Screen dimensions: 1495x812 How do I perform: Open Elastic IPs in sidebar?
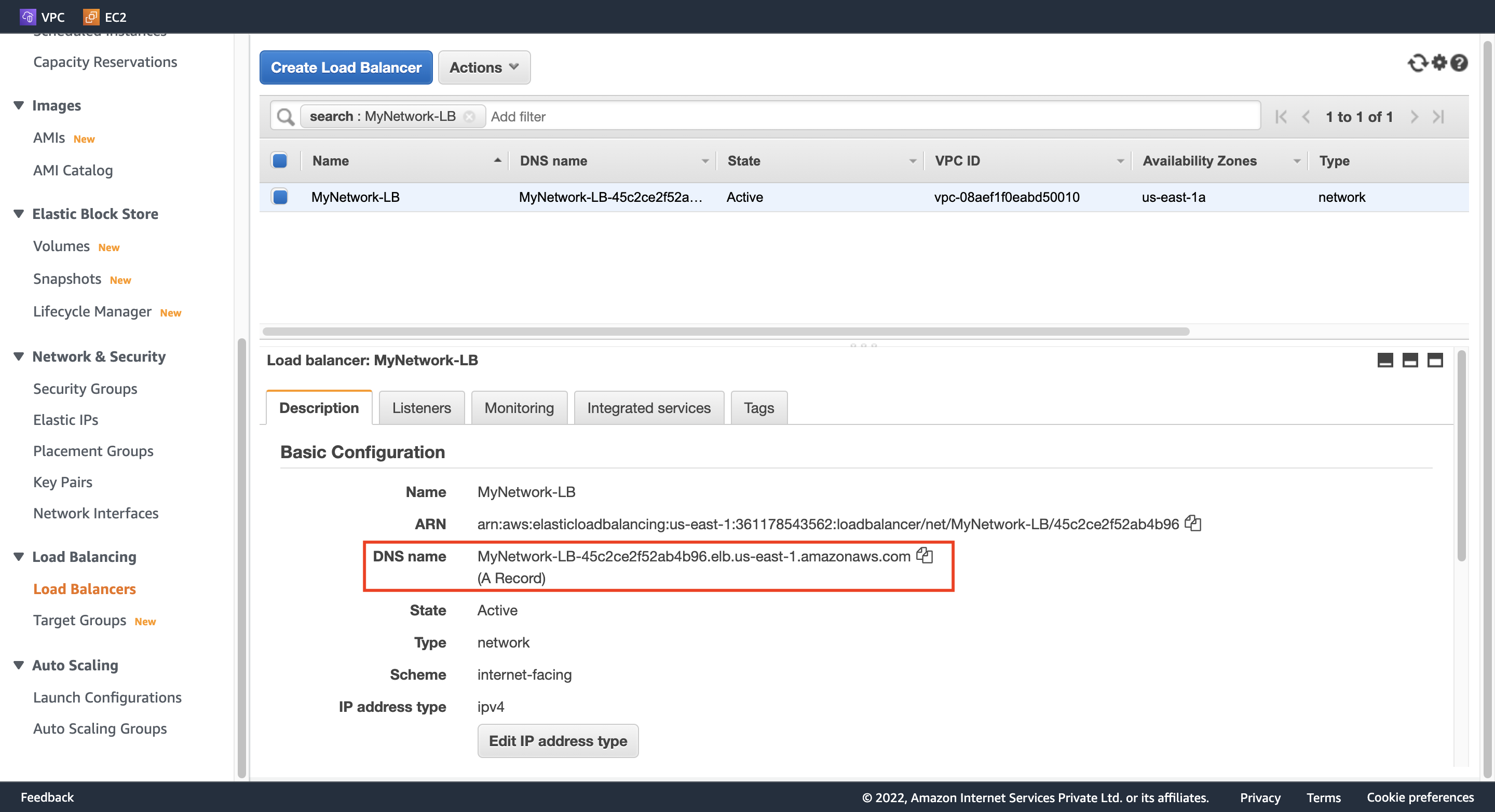[x=65, y=420]
